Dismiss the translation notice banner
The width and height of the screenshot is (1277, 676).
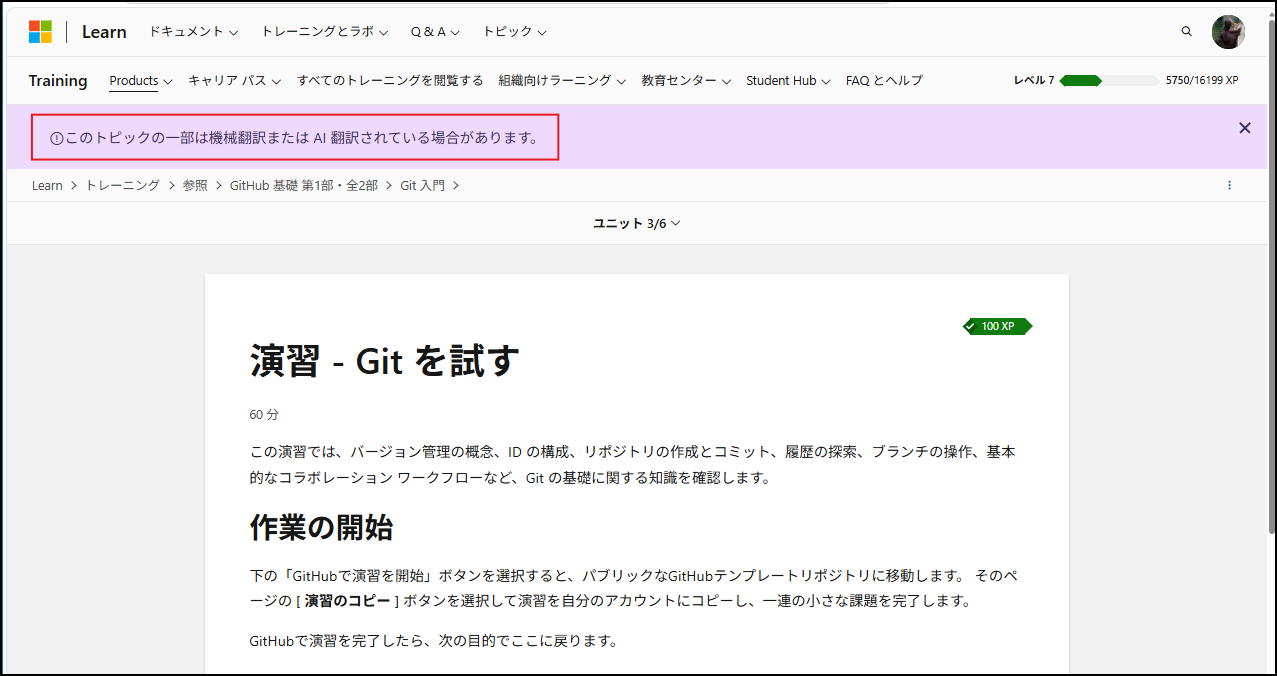tap(1245, 128)
